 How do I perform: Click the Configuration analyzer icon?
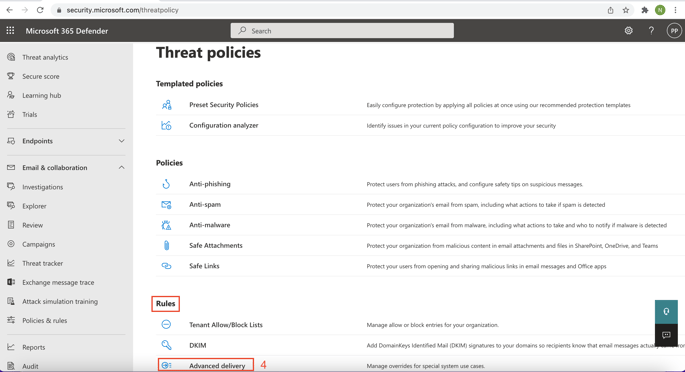coord(166,125)
